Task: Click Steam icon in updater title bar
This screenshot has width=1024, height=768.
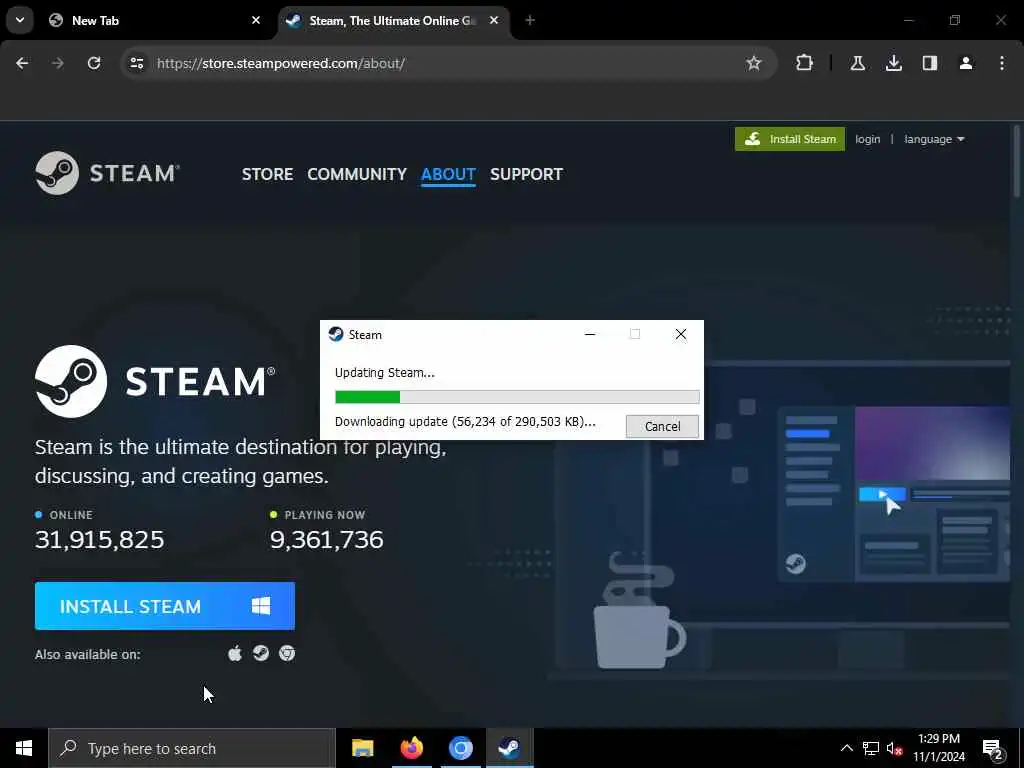Action: pos(336,334)
